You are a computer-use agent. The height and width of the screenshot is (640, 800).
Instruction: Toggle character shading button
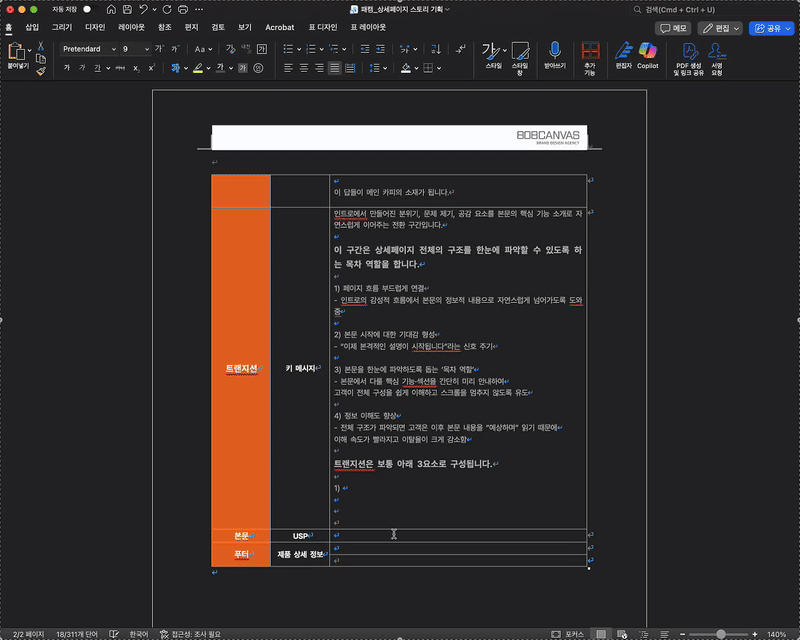pyautogui.click(x=243, y=68)
